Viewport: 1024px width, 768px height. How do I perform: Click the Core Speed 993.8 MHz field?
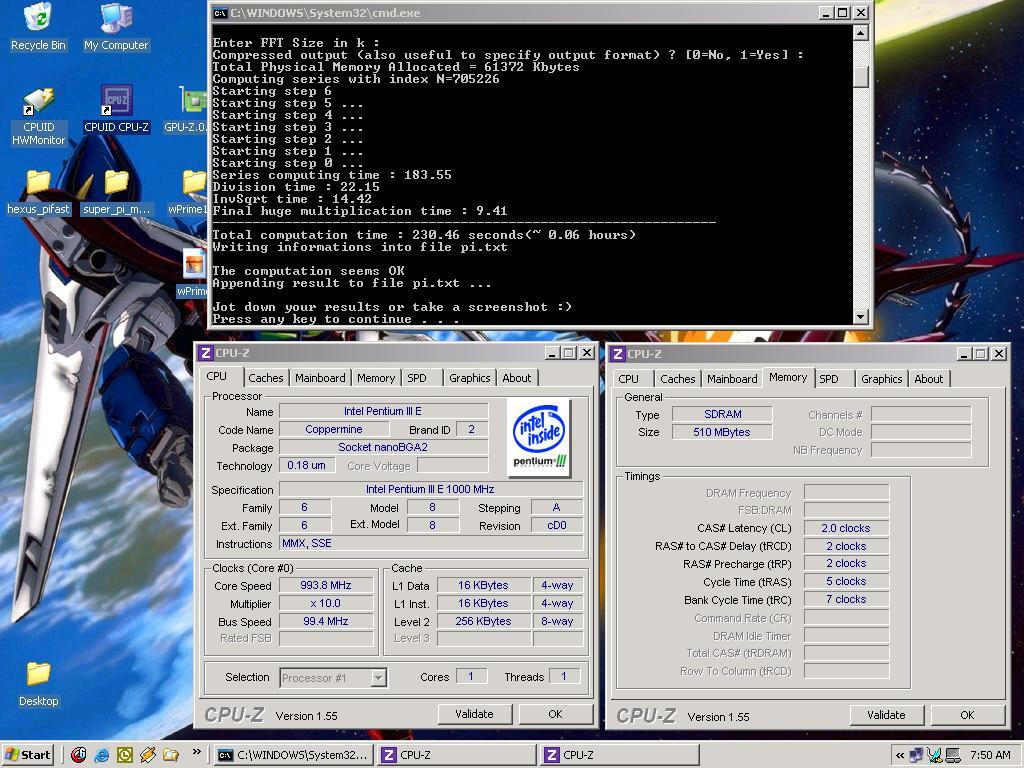coord(326,585)
